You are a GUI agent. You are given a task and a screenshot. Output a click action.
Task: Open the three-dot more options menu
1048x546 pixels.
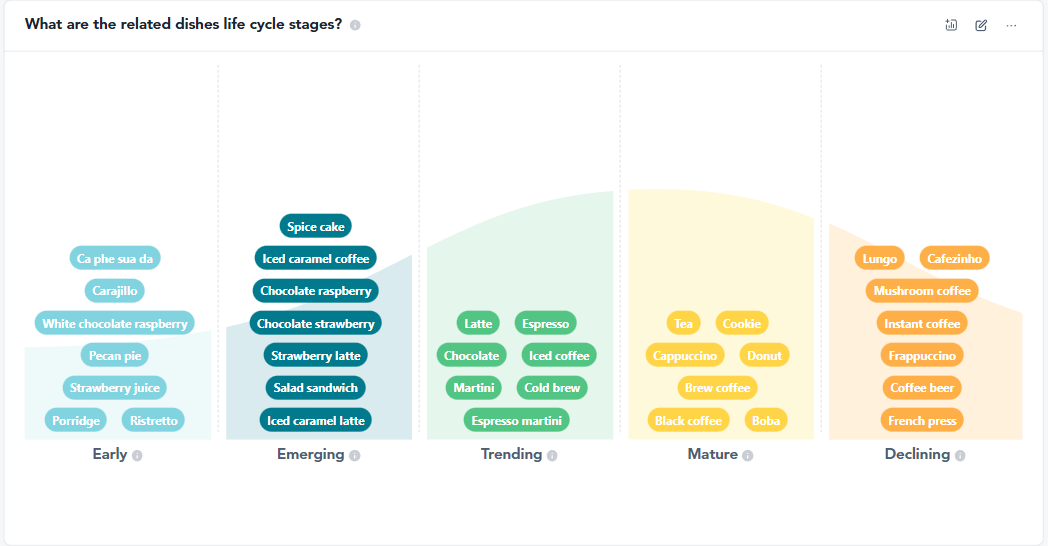coord(1011,25)
